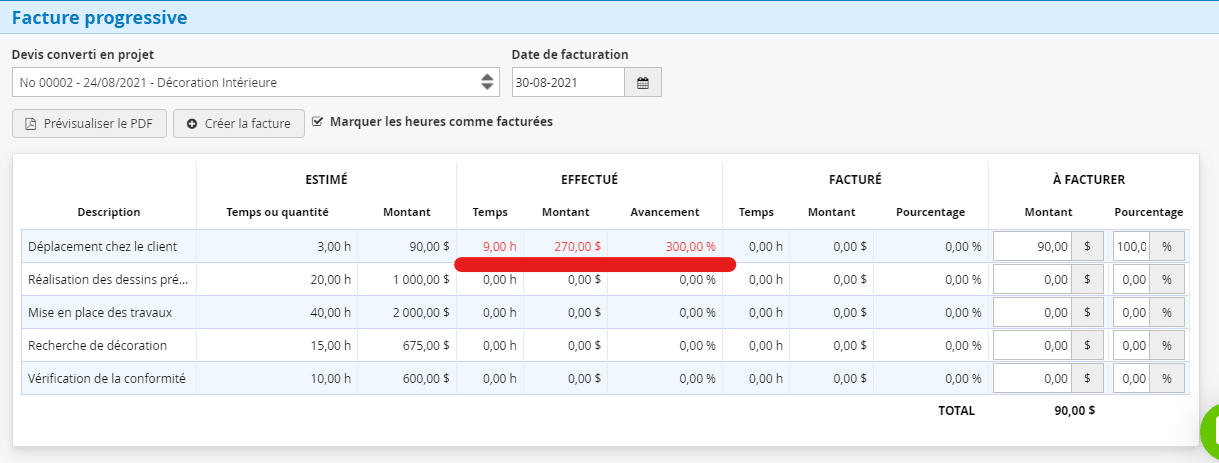1219x463 pixels.
Task: Click Prévisualiser le PDF button
Action: click(89, 124)
